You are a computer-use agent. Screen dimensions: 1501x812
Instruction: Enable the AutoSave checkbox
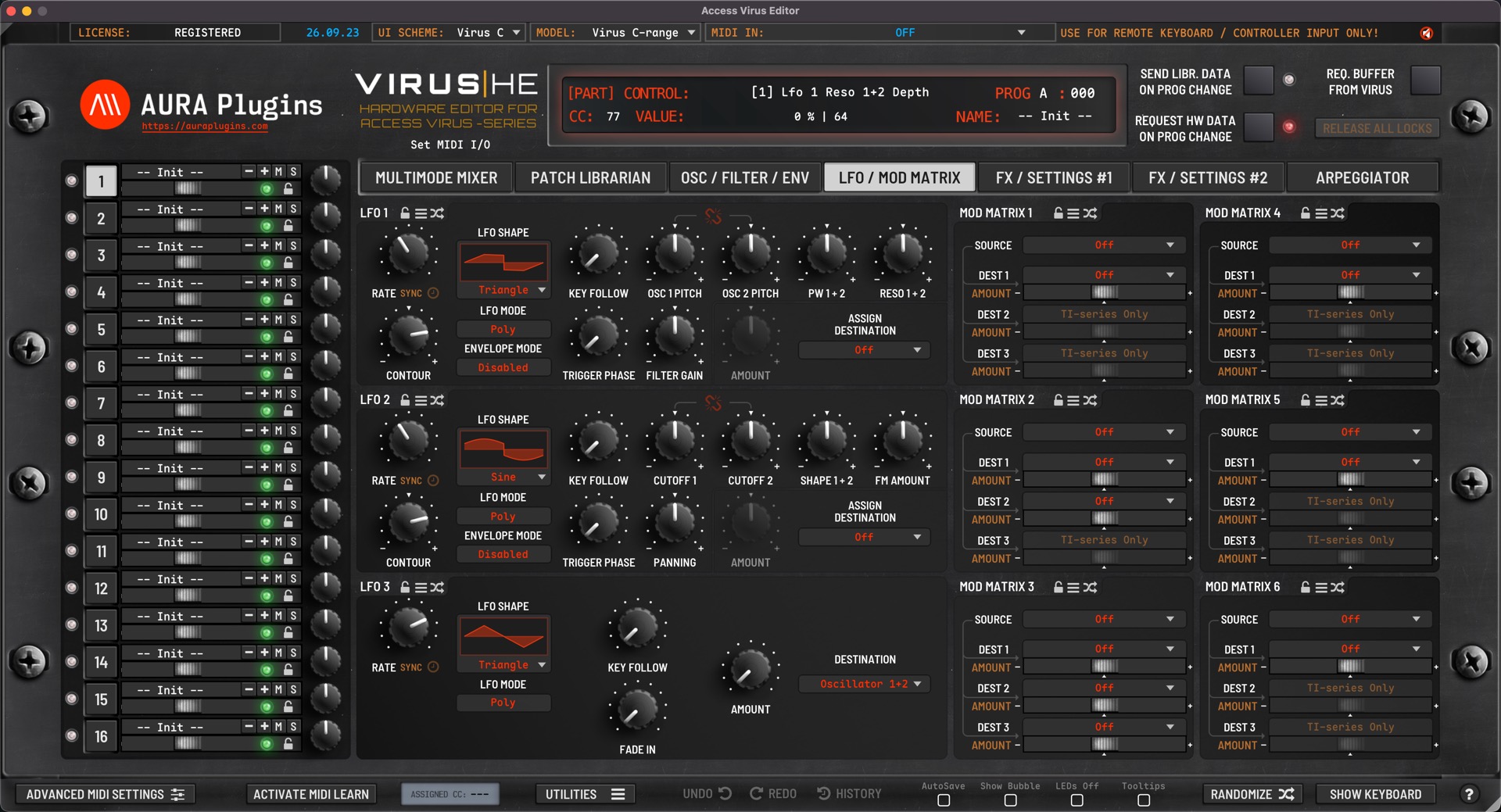[x=944, y=800]
